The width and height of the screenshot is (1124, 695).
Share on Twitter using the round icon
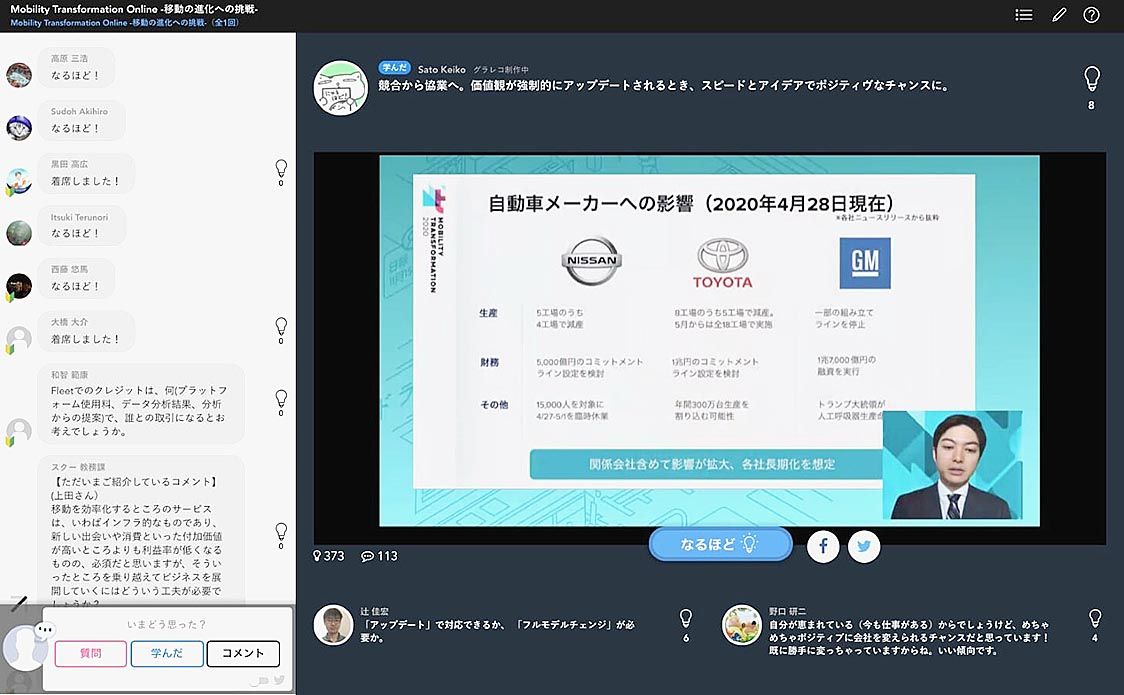pos(864,546)
